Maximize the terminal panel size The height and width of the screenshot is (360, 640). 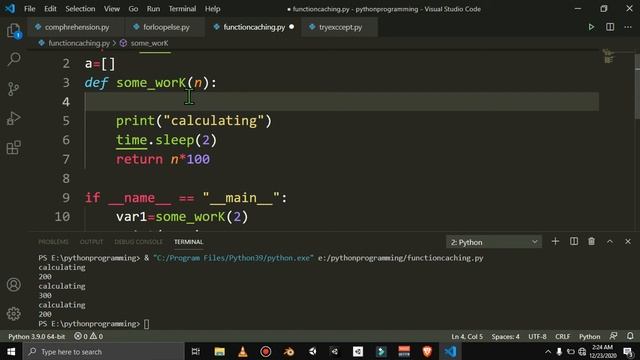(x=610, y=242)
